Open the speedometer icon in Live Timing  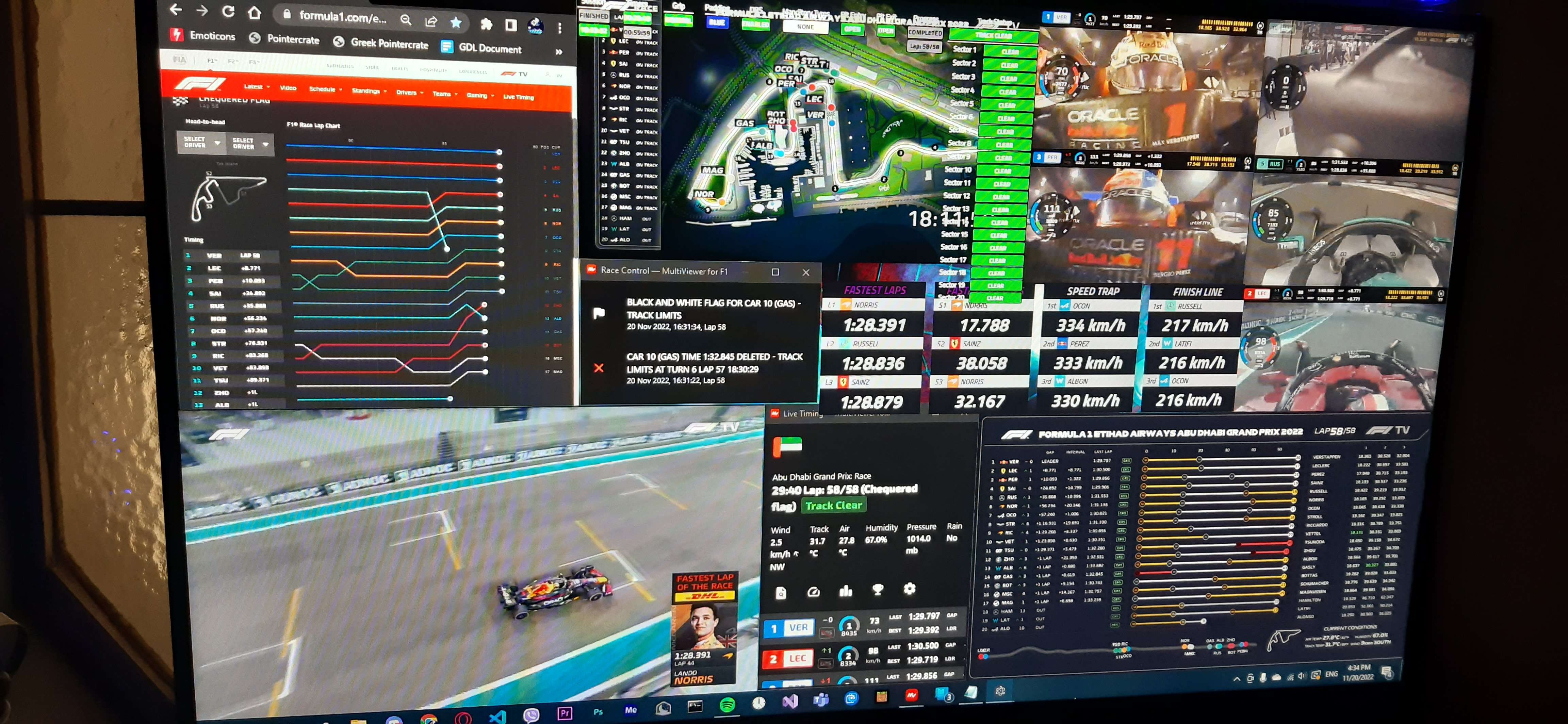pos(813,592)
